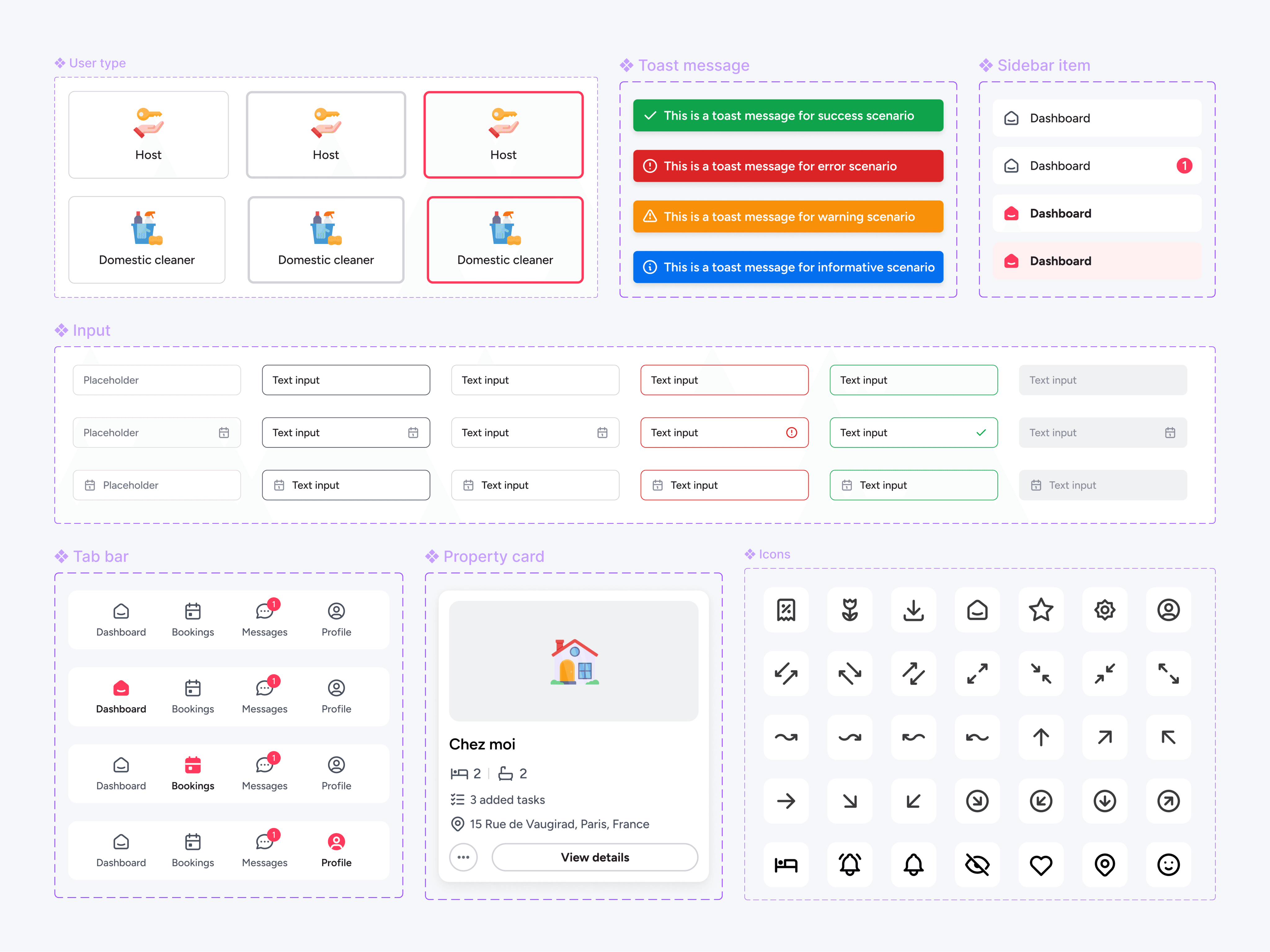Image resolution: width=1270 pixels, height=952 pixels.
Task: Click the crossed-out eye icon
Action: click(977, 865)
